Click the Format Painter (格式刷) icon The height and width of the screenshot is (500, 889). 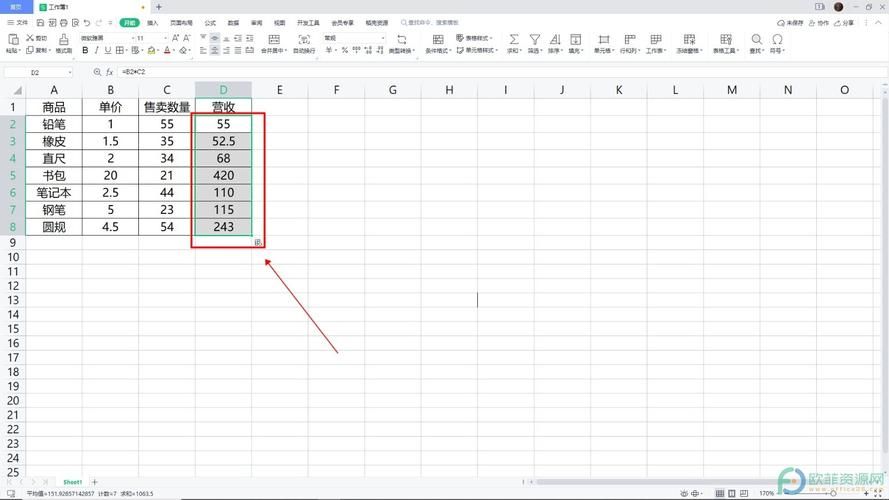[x=63, y=39]
